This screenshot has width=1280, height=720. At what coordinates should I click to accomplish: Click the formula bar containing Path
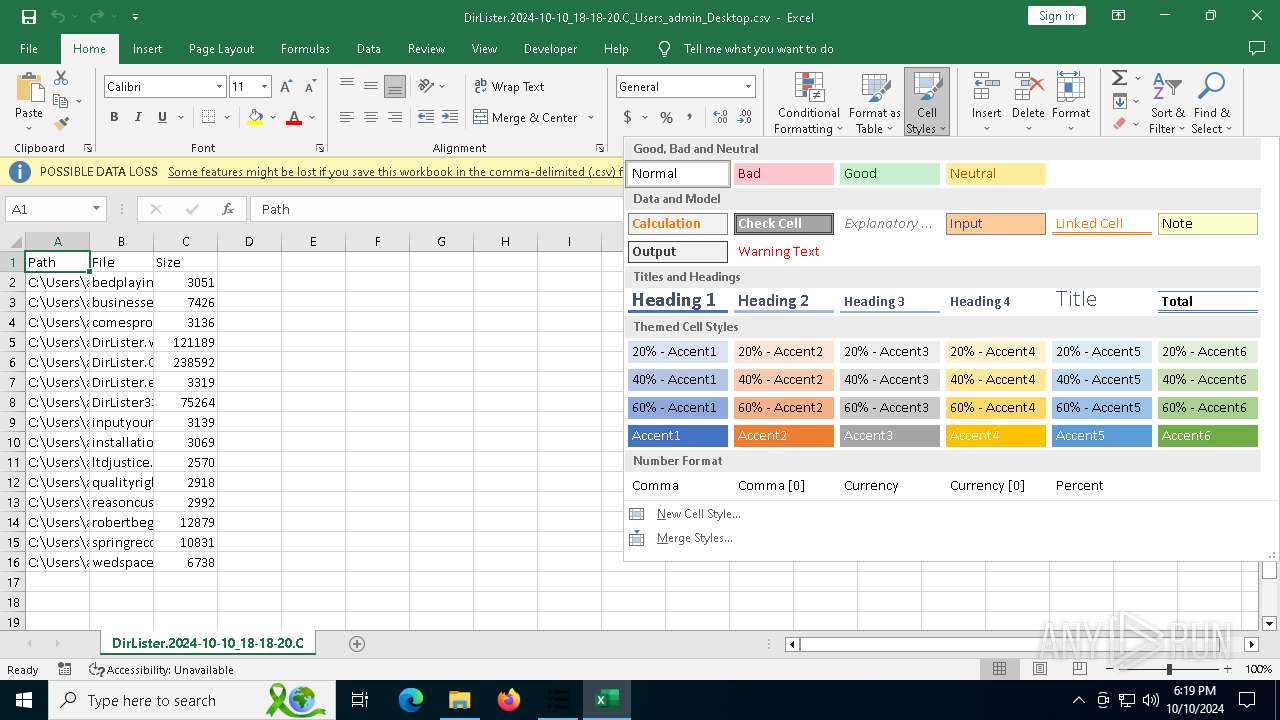436,209
